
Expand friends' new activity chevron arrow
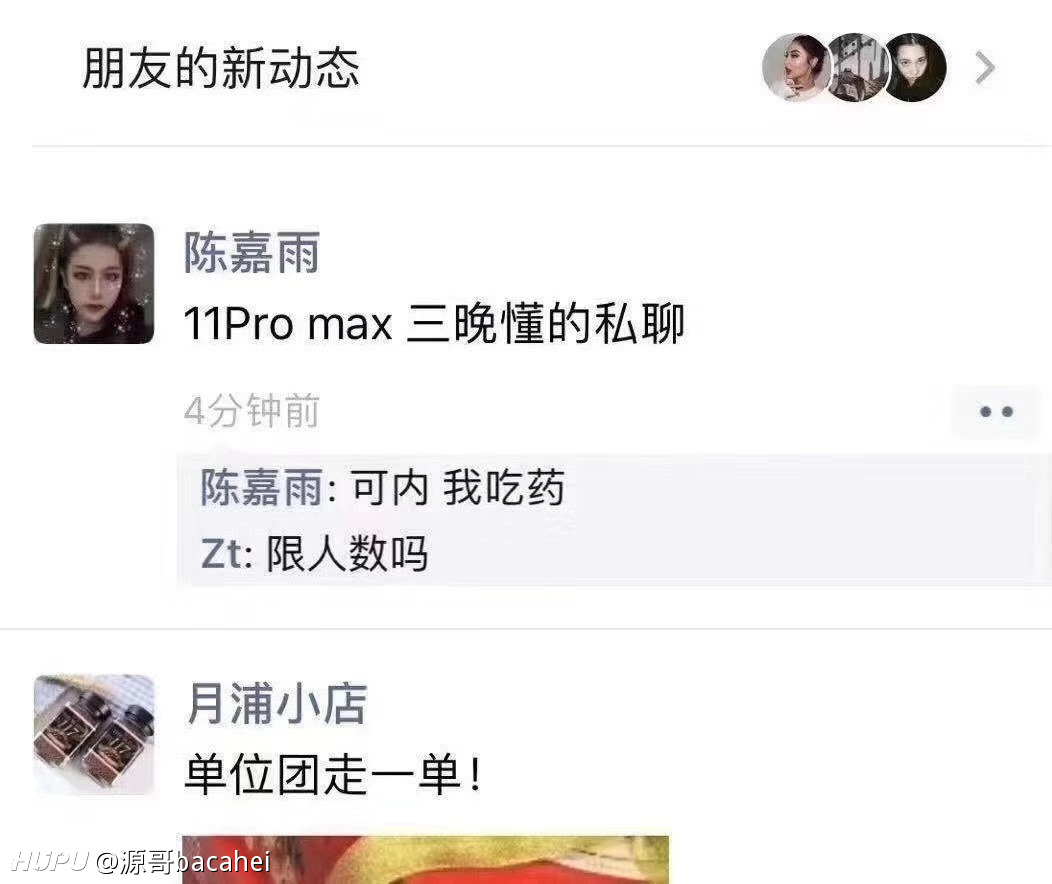tap(984, 68)
